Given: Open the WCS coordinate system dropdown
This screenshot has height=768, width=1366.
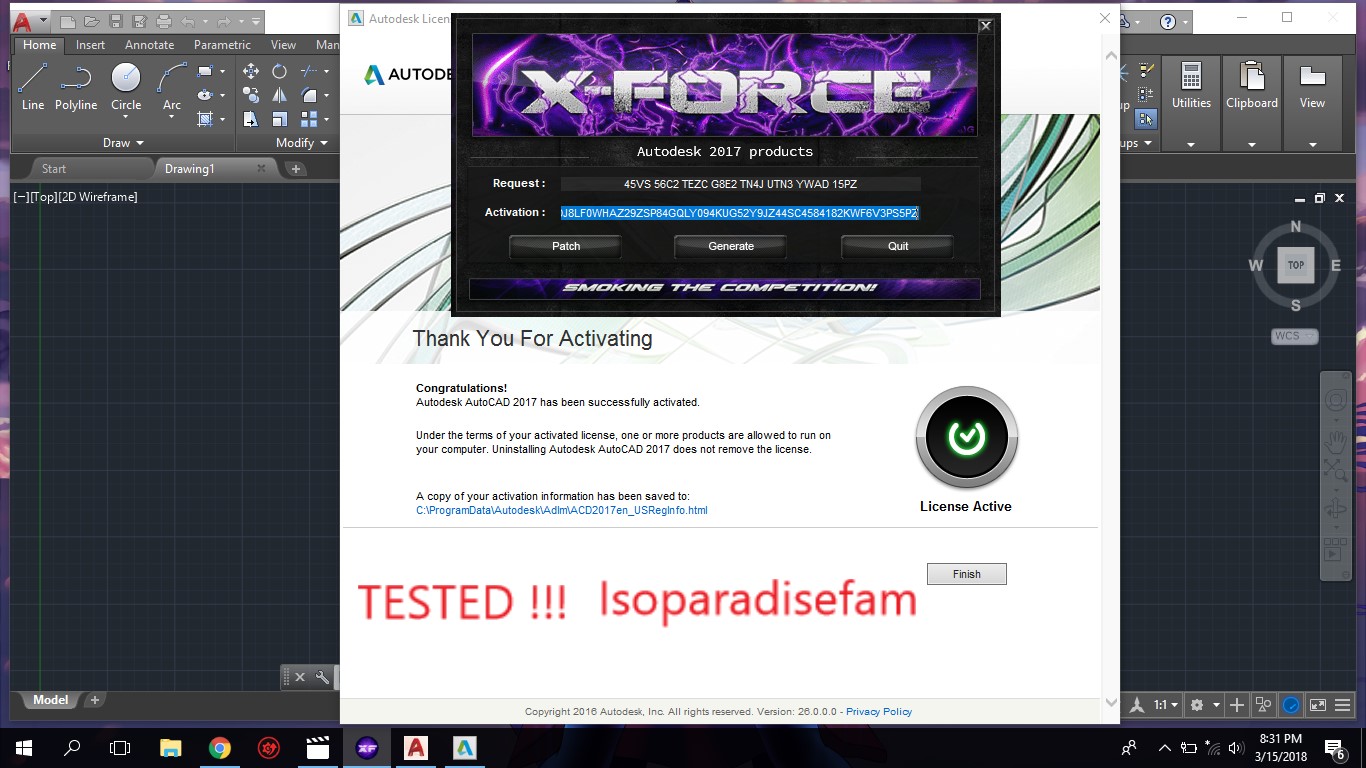Looking at the screenshot, I should pos(1295,336).
